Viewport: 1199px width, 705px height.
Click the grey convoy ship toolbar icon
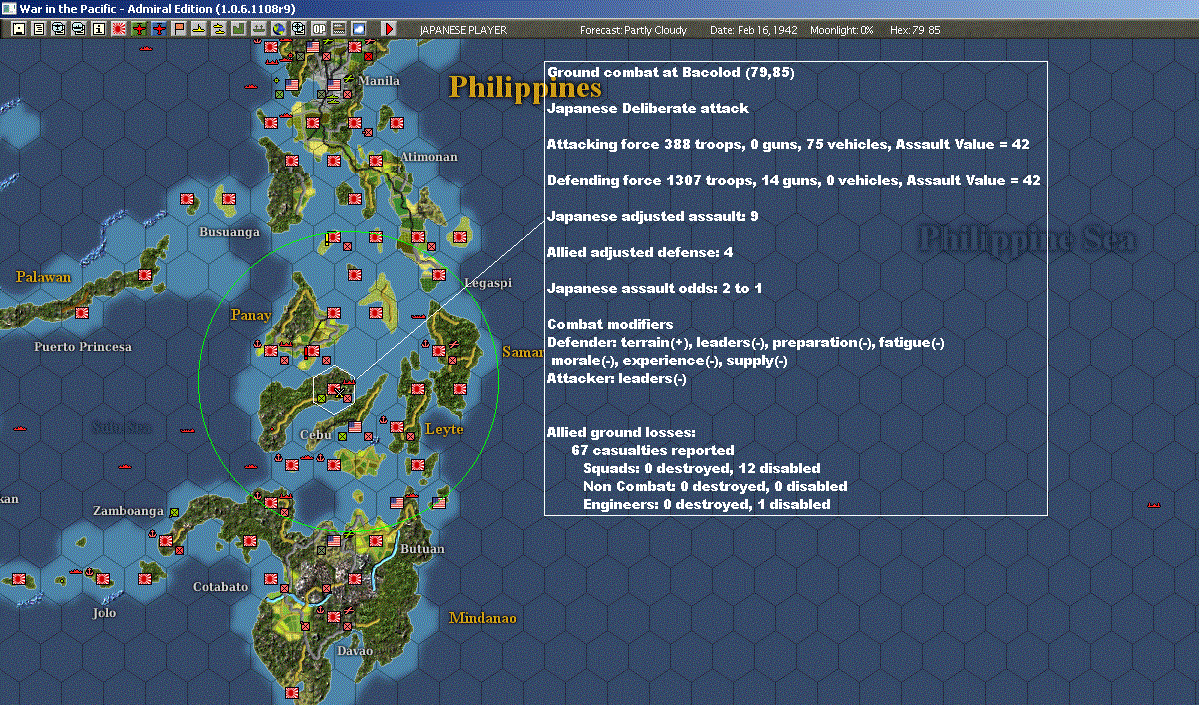(258, 29)
